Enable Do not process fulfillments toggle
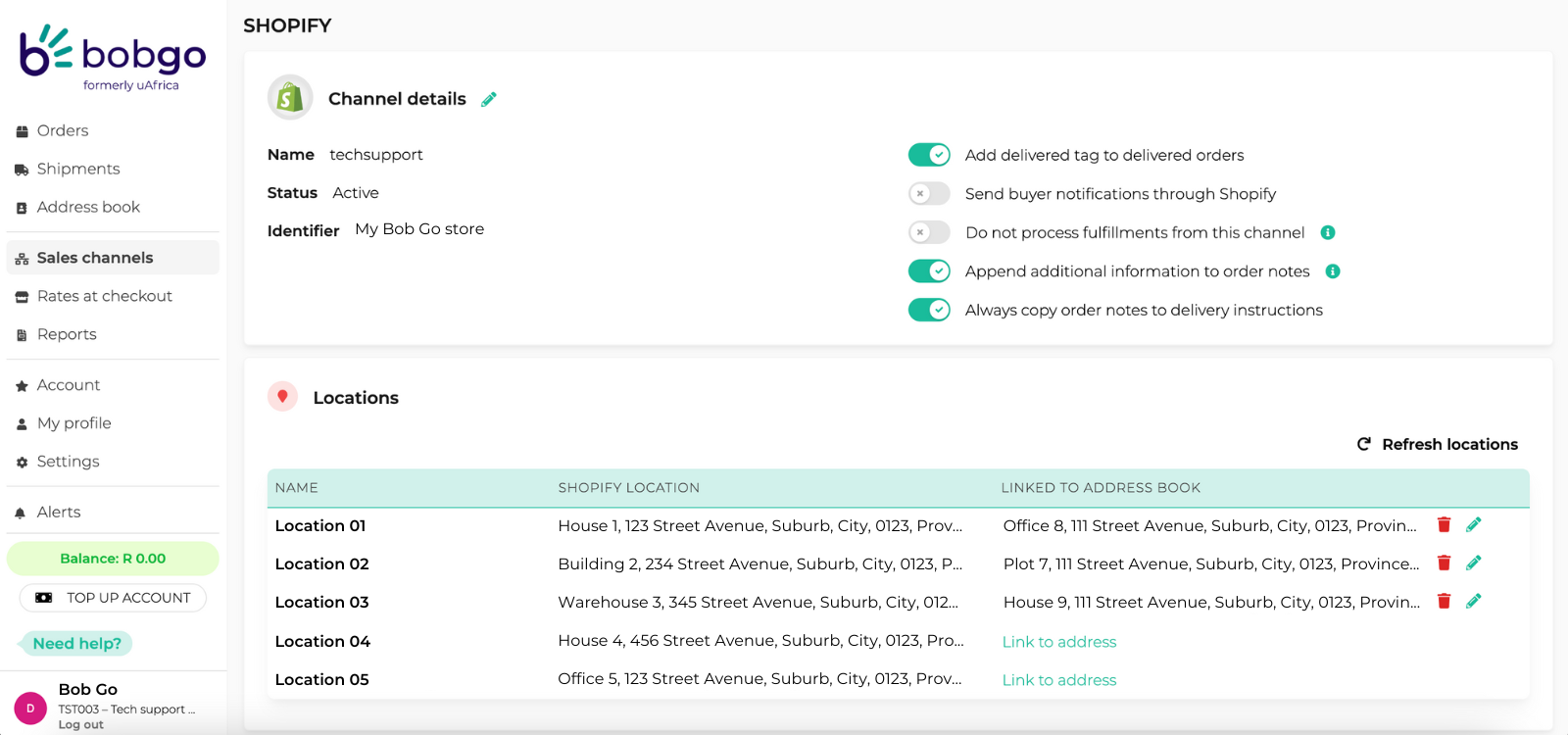 click(929, 232)
